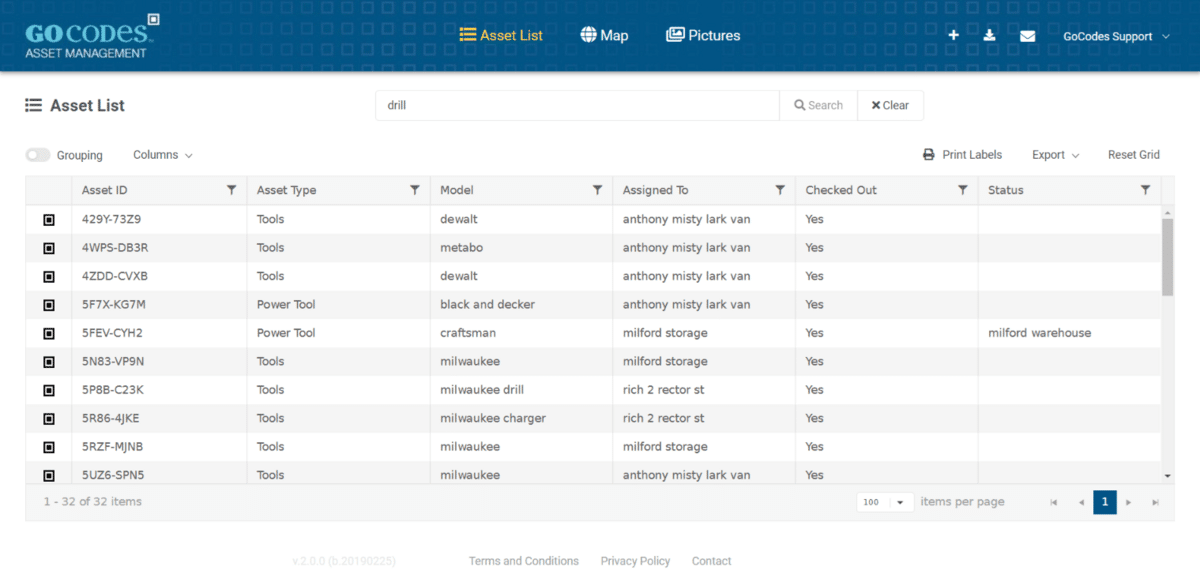The image size is (1200, 582).
Task: Open the Pictures tab
Action: (x=703, y=35)
